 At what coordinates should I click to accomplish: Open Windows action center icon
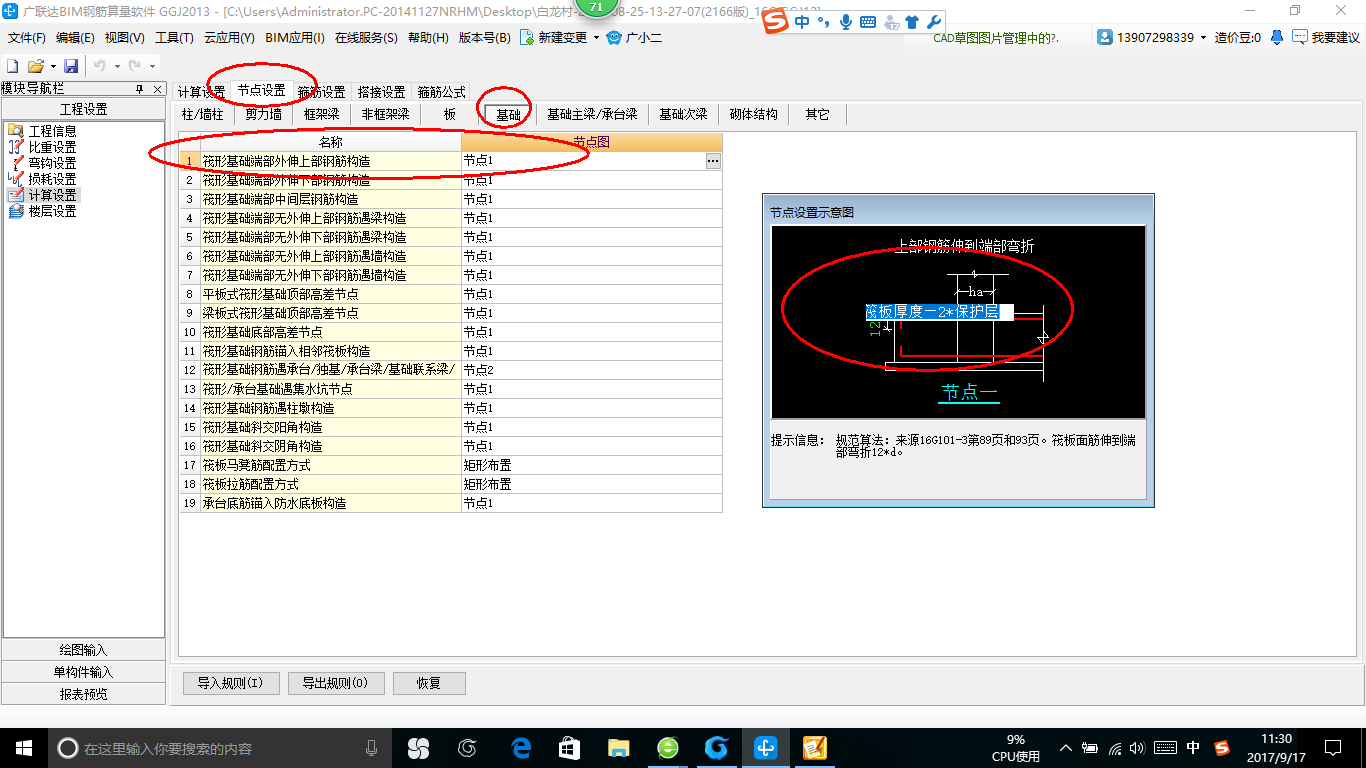[1332, 748]
